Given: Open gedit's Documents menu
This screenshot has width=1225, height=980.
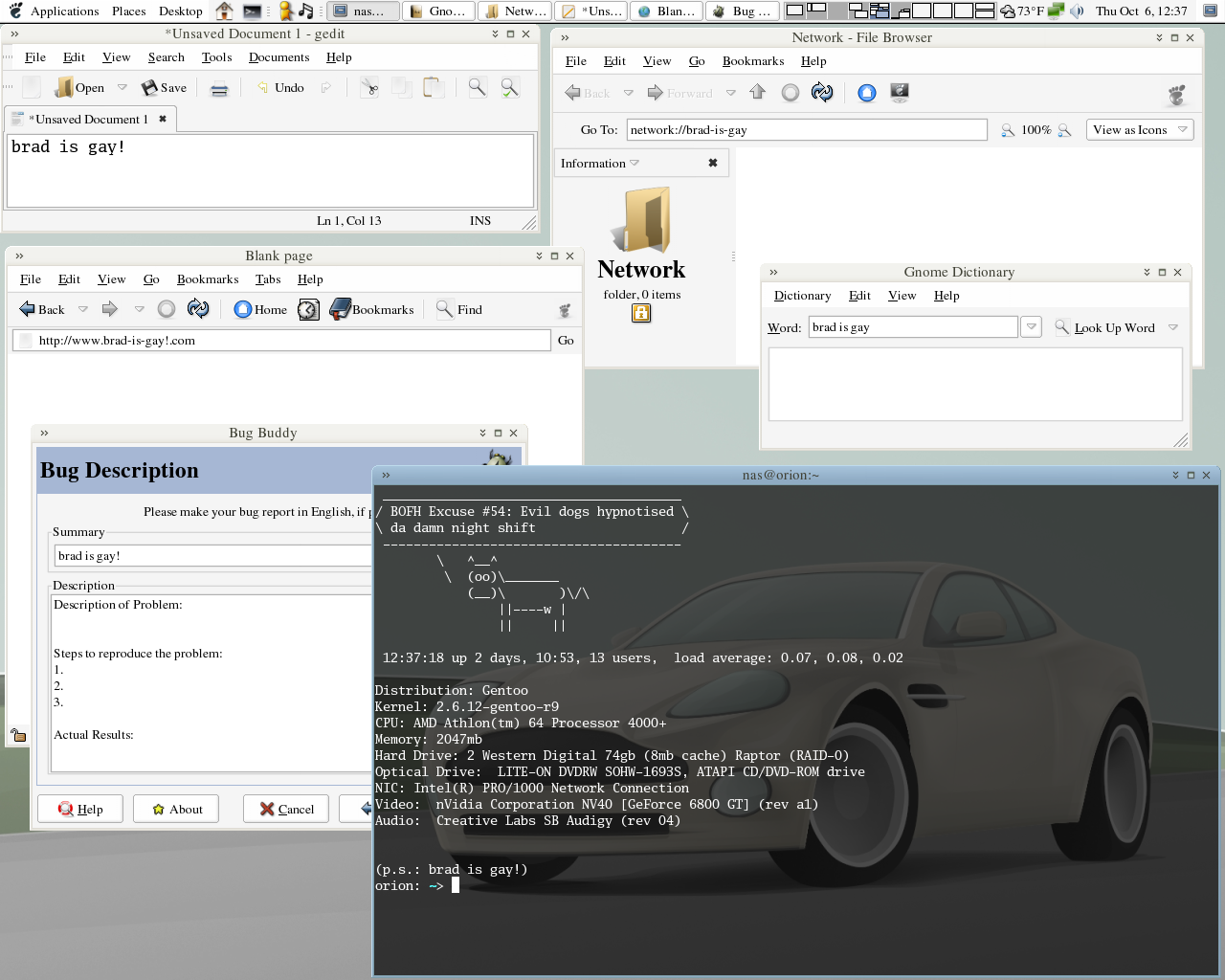Looking at the screenshot, I should pyautogui.click(x=278, y=57).
